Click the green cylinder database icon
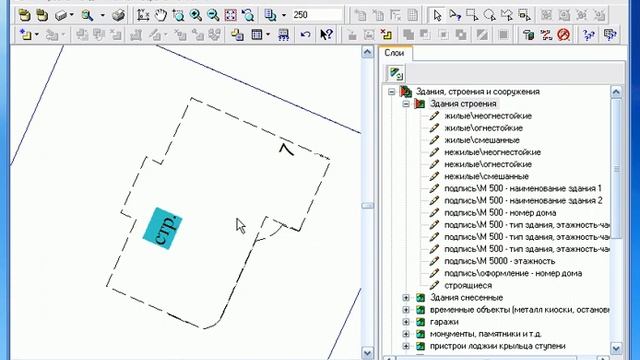Viewport: 640px width, 360px height. pyautogui.click(x=529, y=35)
